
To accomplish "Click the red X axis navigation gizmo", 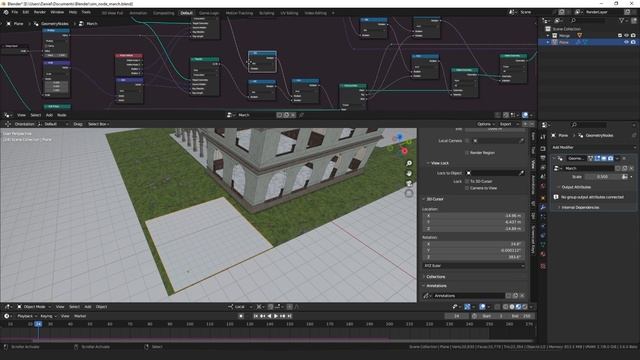I will tap(404, 151).
